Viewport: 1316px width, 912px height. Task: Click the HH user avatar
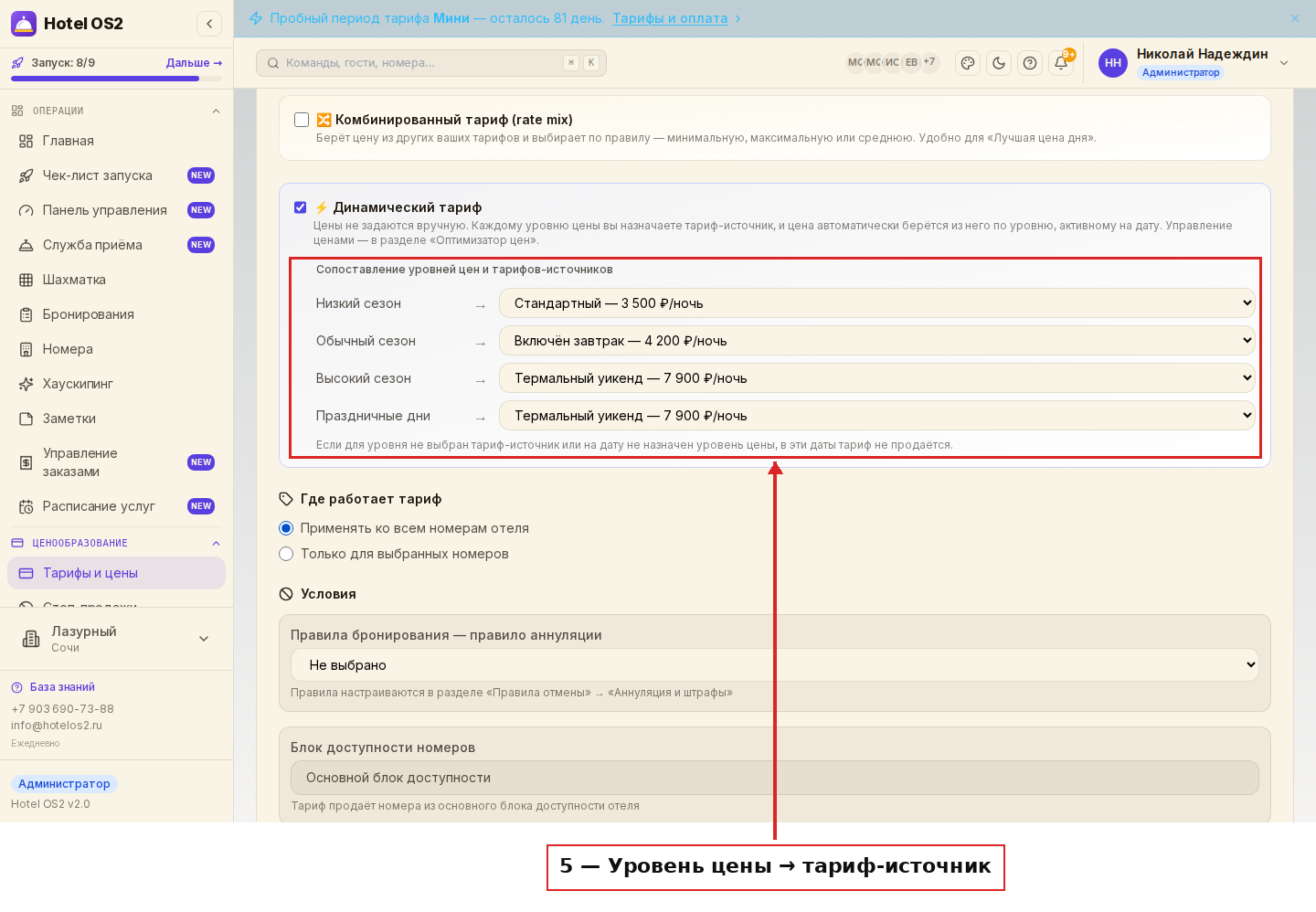[1113, 63]
